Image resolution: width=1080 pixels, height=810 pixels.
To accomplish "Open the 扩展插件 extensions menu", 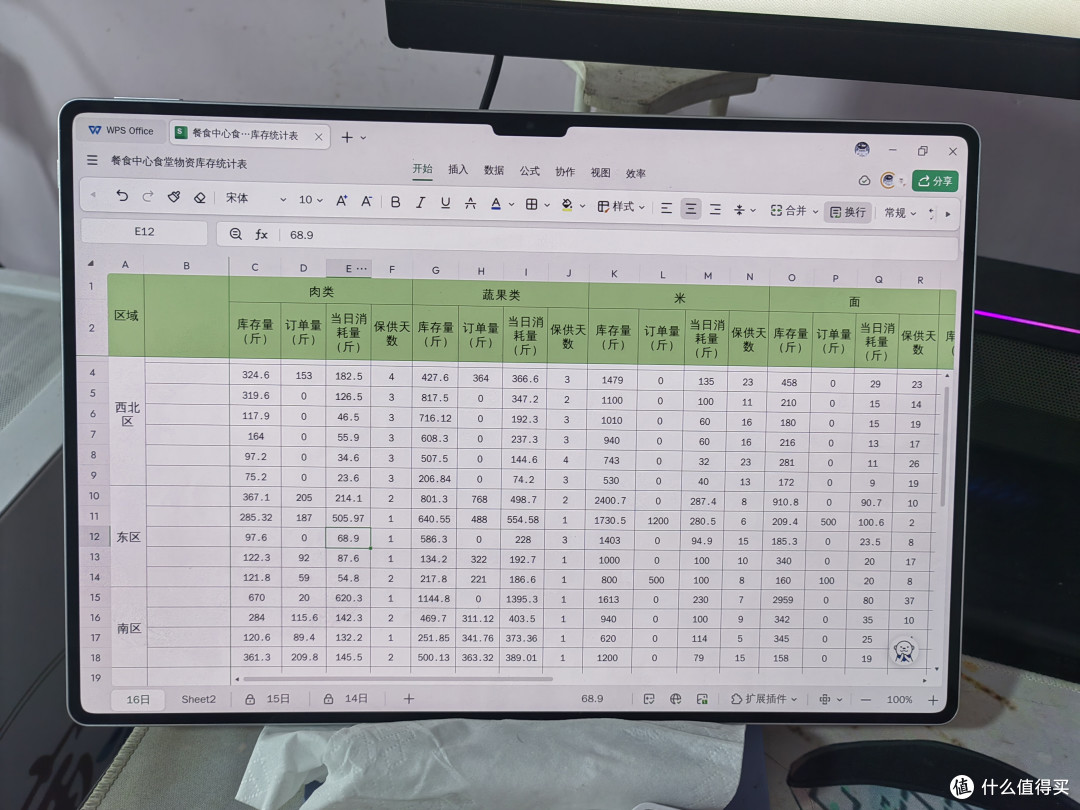I will (x=764, y=699).
